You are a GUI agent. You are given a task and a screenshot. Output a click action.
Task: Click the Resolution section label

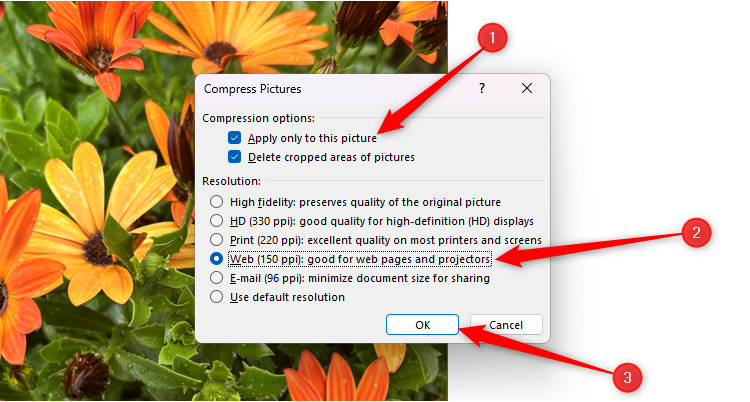point(231,181)
